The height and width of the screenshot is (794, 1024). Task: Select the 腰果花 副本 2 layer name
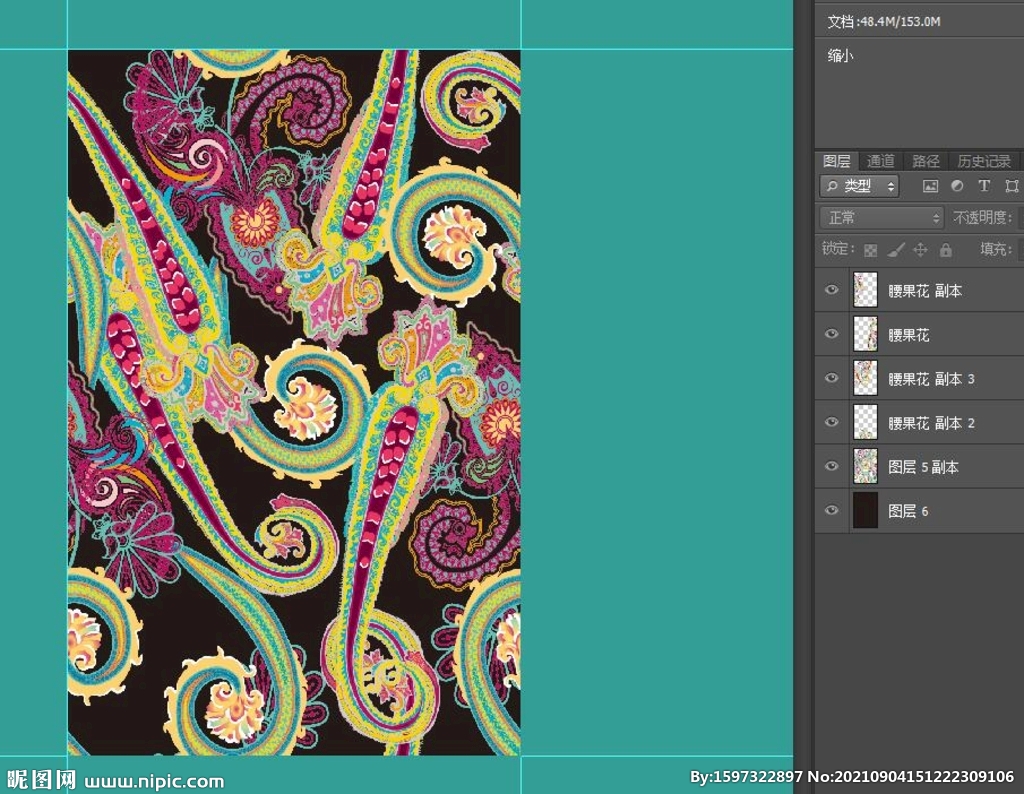[x=931, y=423]
